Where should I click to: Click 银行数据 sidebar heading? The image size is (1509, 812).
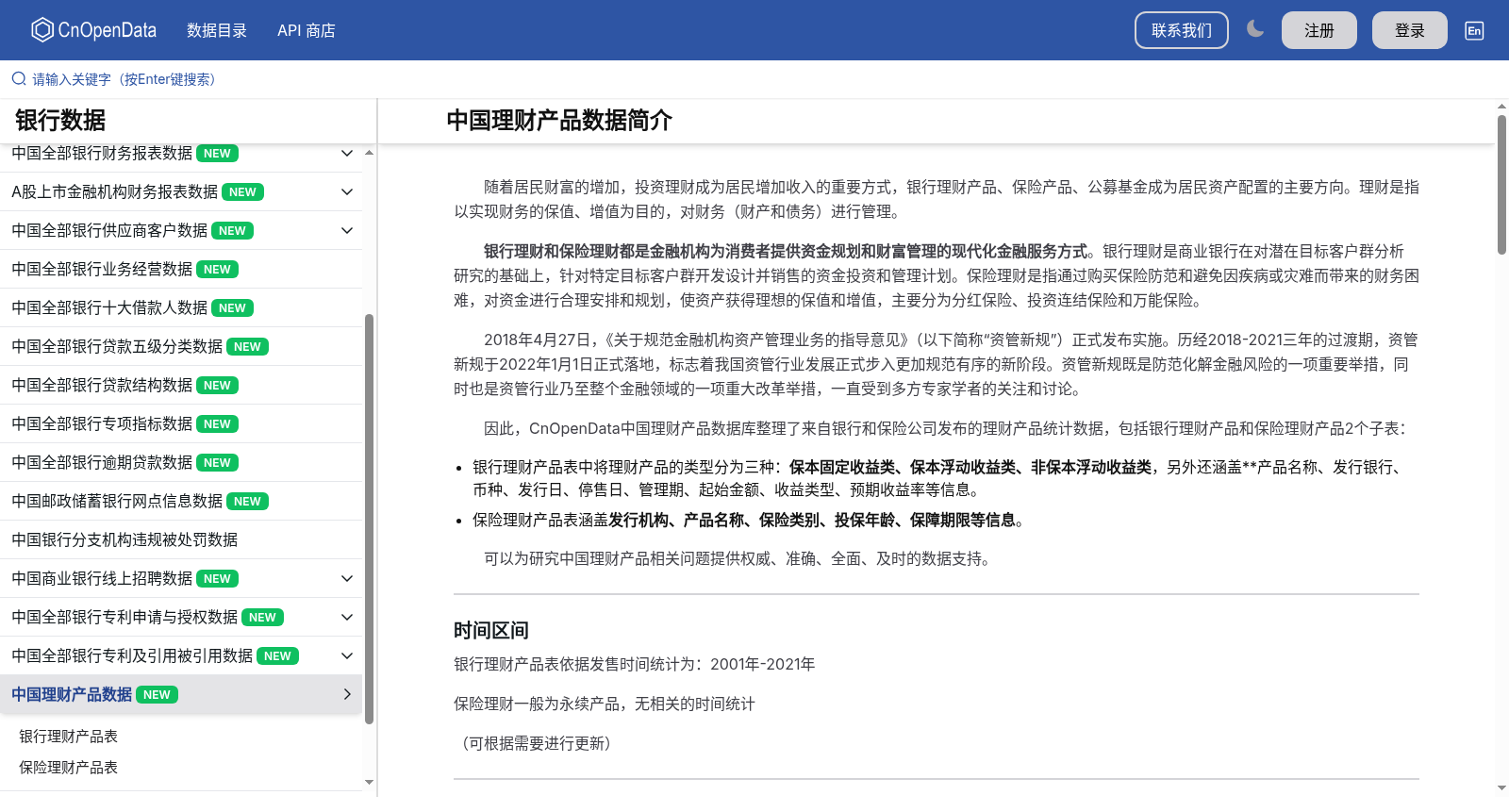pos(60,121)
